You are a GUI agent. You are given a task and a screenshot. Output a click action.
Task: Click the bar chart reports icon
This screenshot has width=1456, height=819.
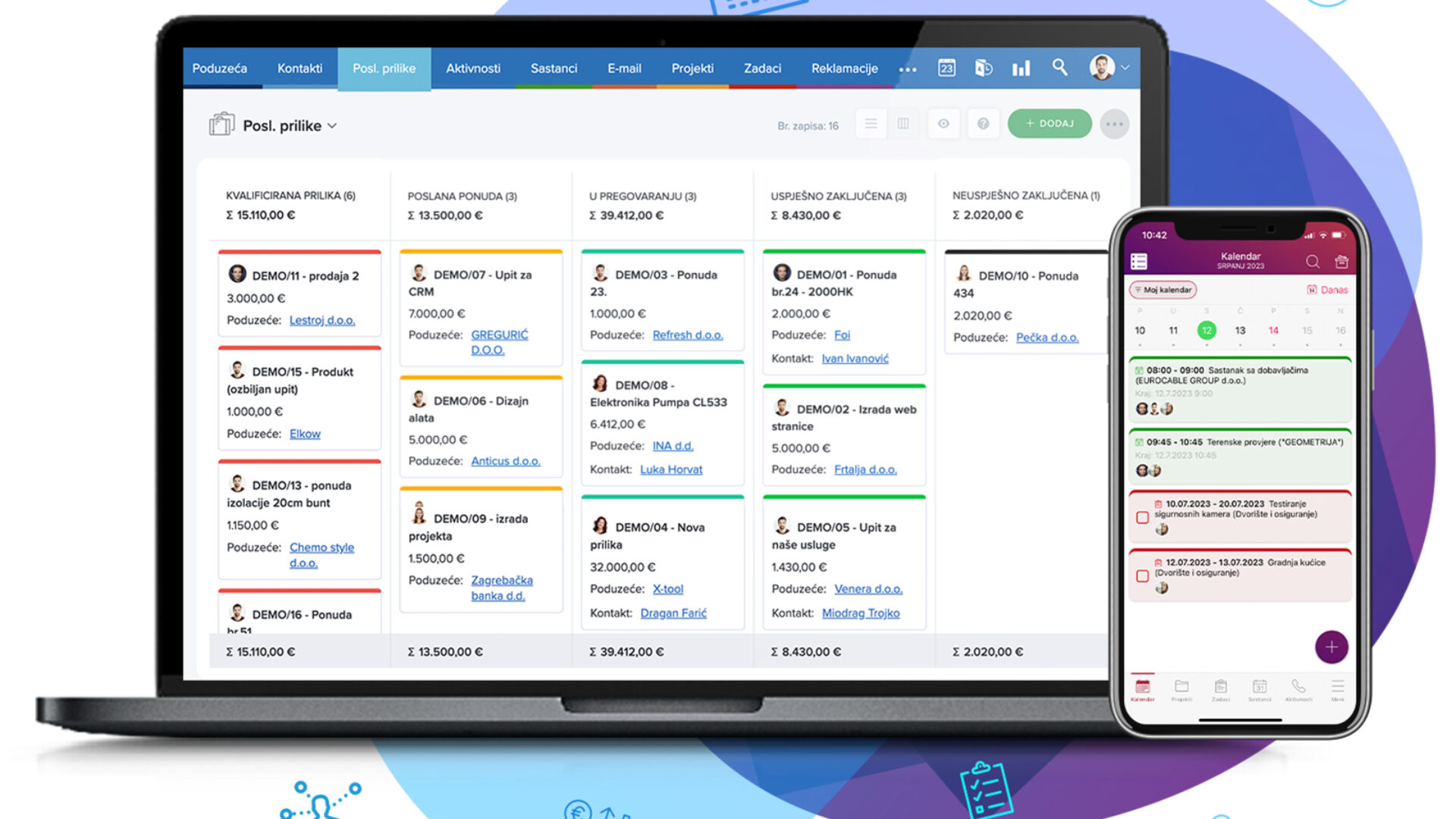click(1021, 68)
